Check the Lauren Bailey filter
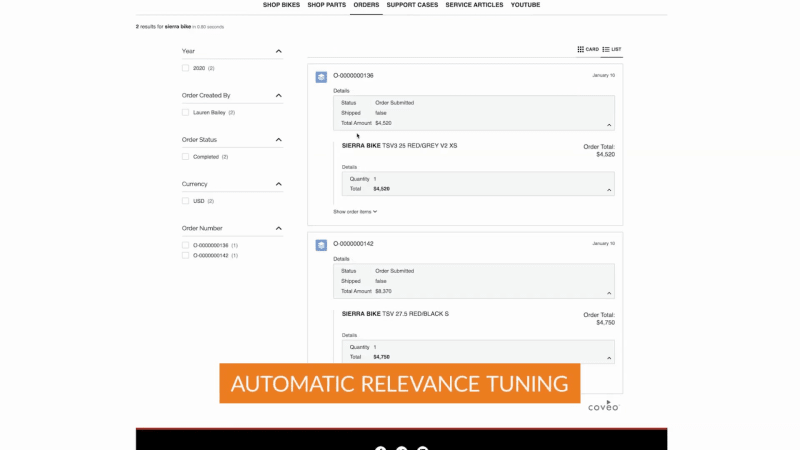The height and width of the screenshot is (450, 800). pyautogui.click(x=186, y=112)
